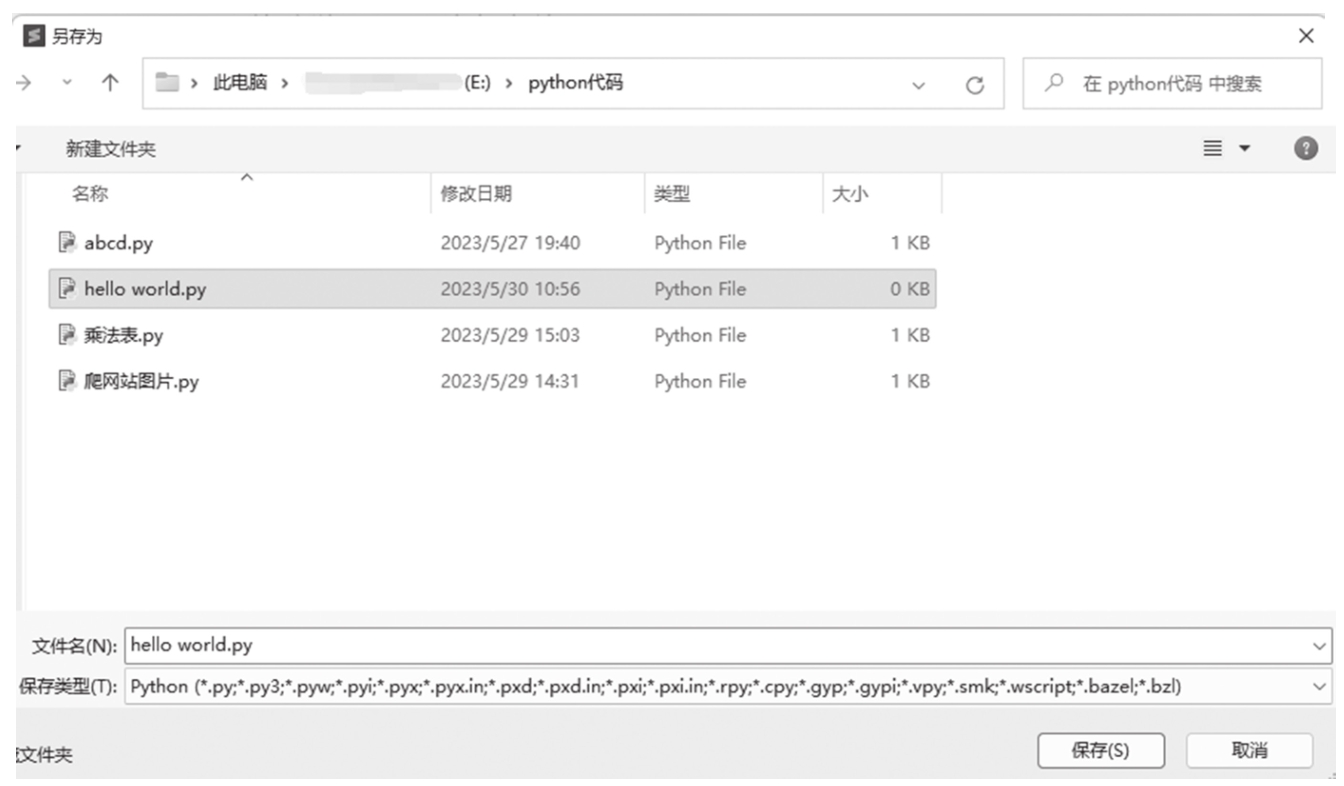Click 新建文件夹 to create new folder
Viewport: 1344px width, 786px height.
click(x=111, y=150)
